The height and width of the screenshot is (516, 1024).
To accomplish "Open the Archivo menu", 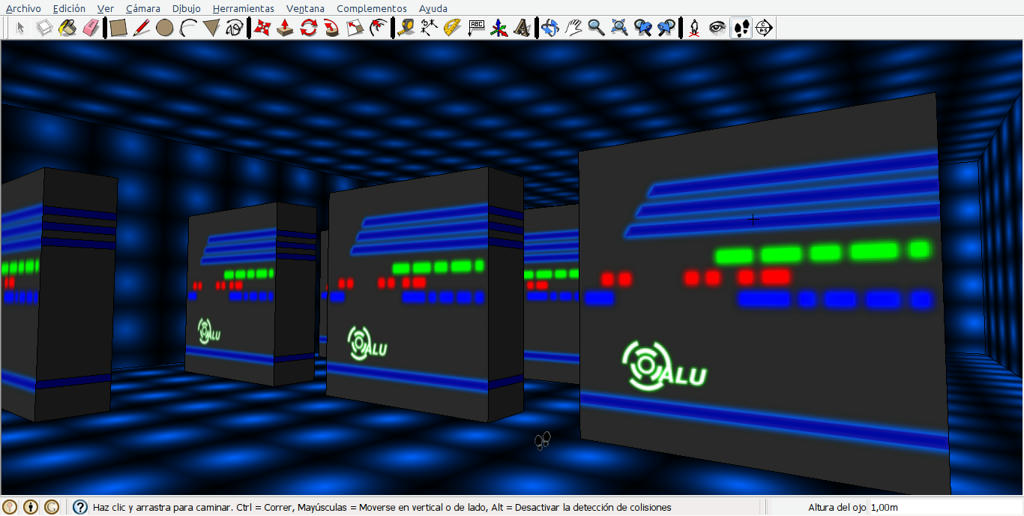I will point(23,8).
